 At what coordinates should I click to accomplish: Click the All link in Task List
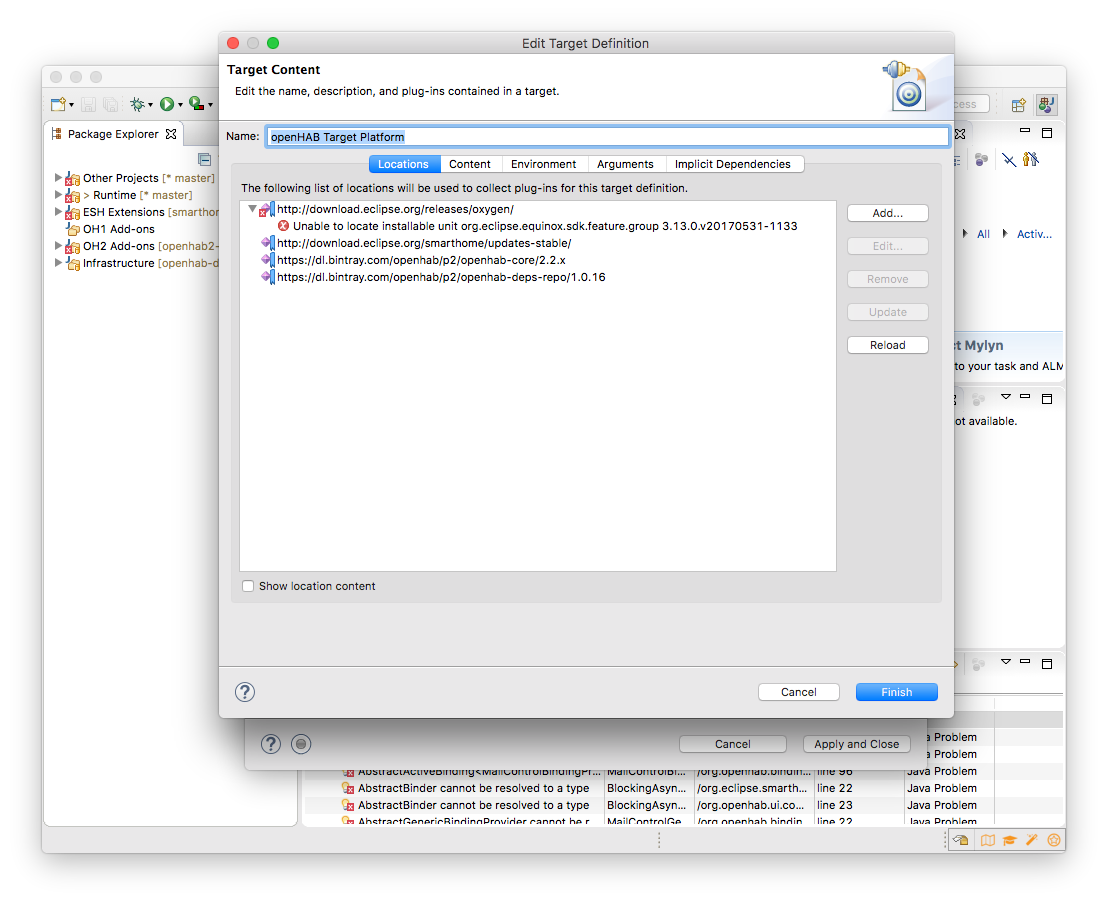point(983,234)
